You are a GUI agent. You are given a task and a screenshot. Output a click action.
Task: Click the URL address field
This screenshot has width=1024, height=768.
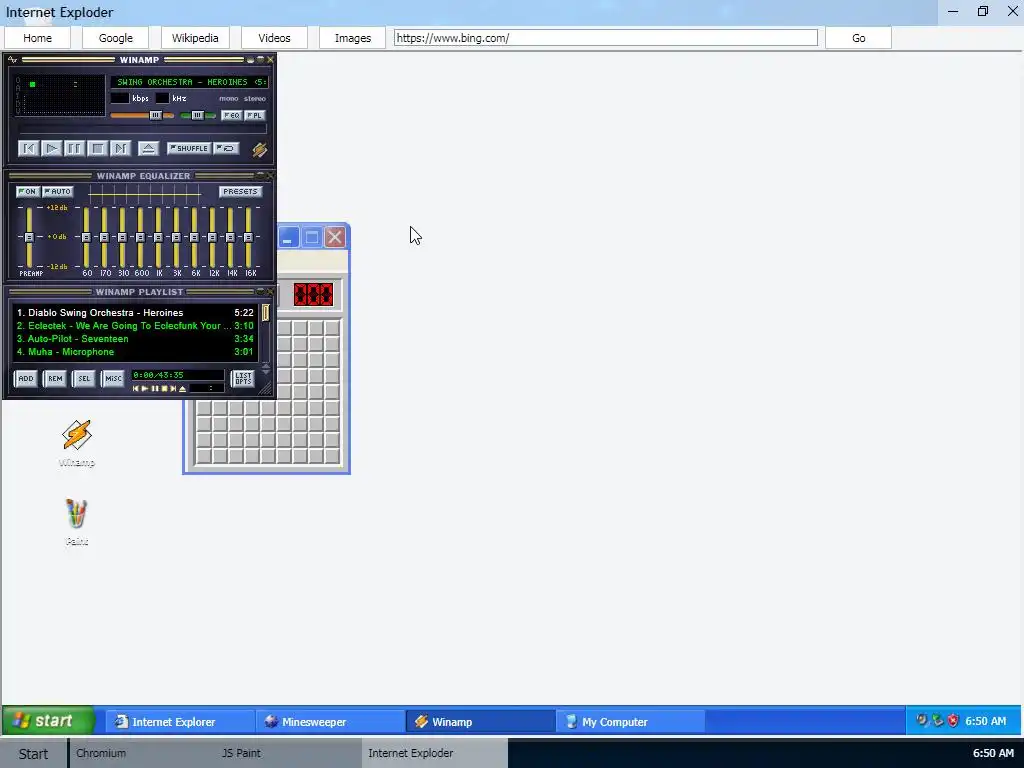pos(605,38)
